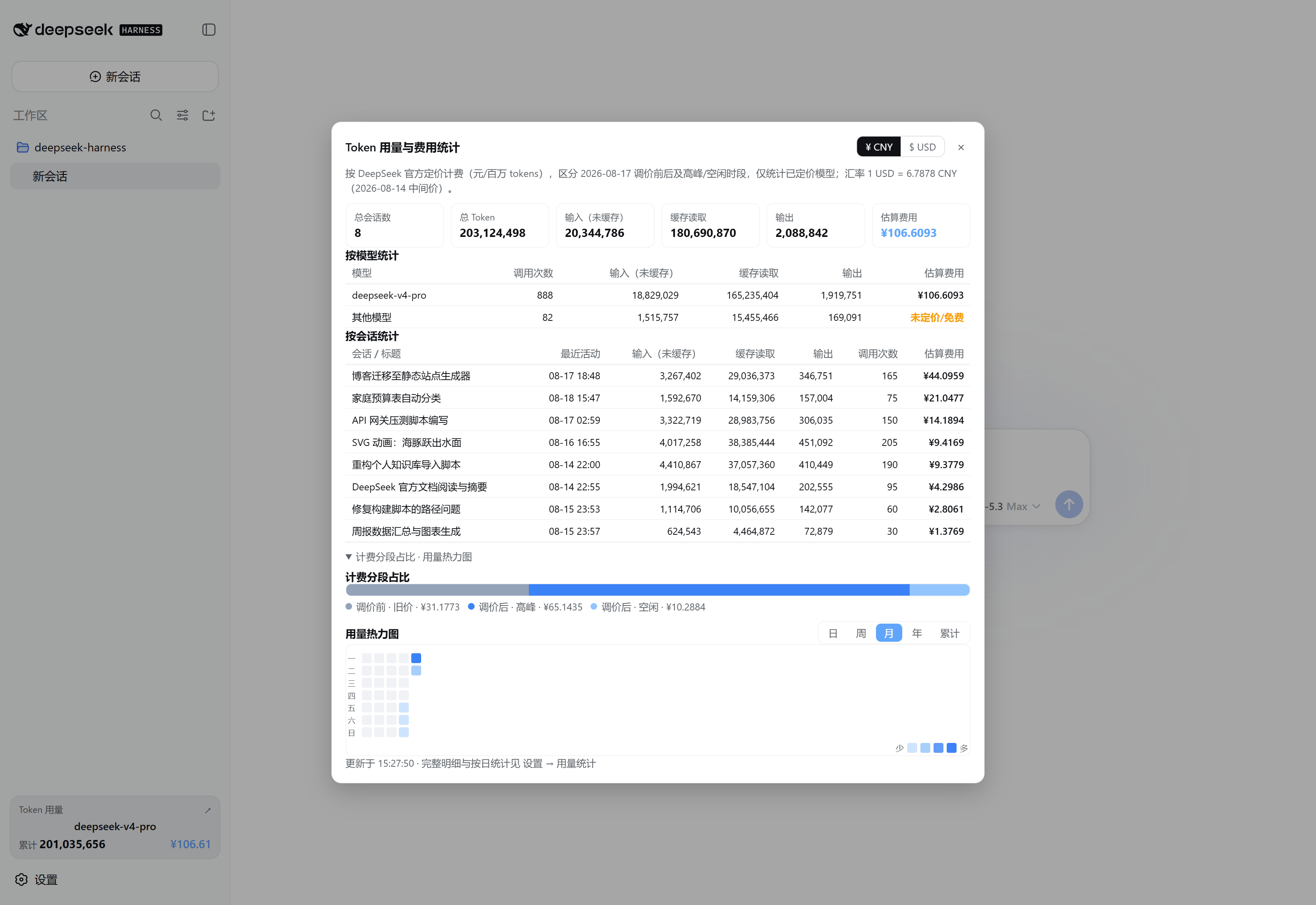This screenshot has width=1316, height=905.
Task: Open settings gear in sidebar
Action: (21, 879)
